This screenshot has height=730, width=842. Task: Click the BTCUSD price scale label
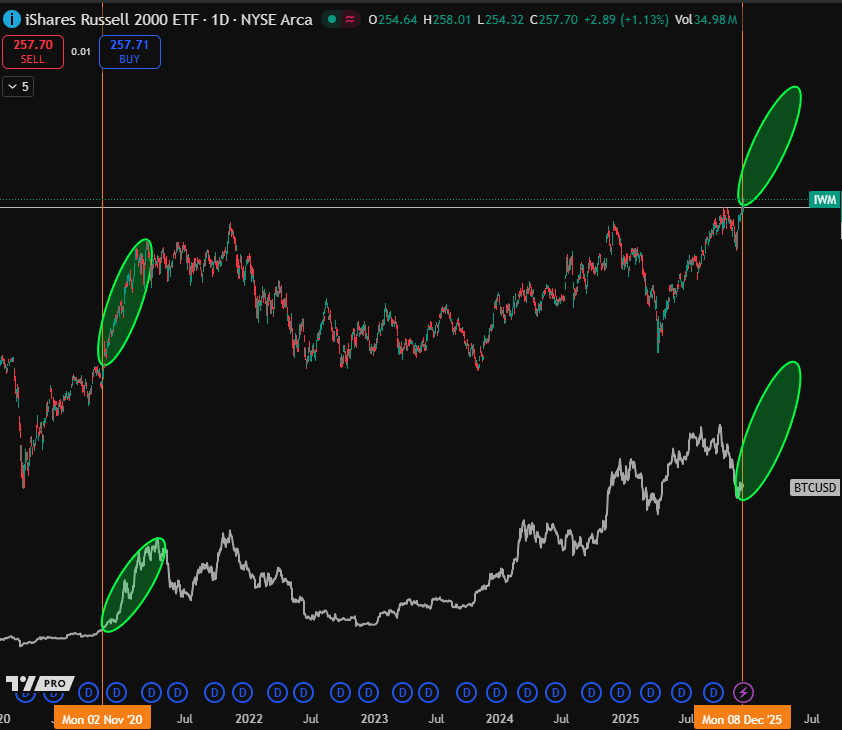click(x=815, y=488)
